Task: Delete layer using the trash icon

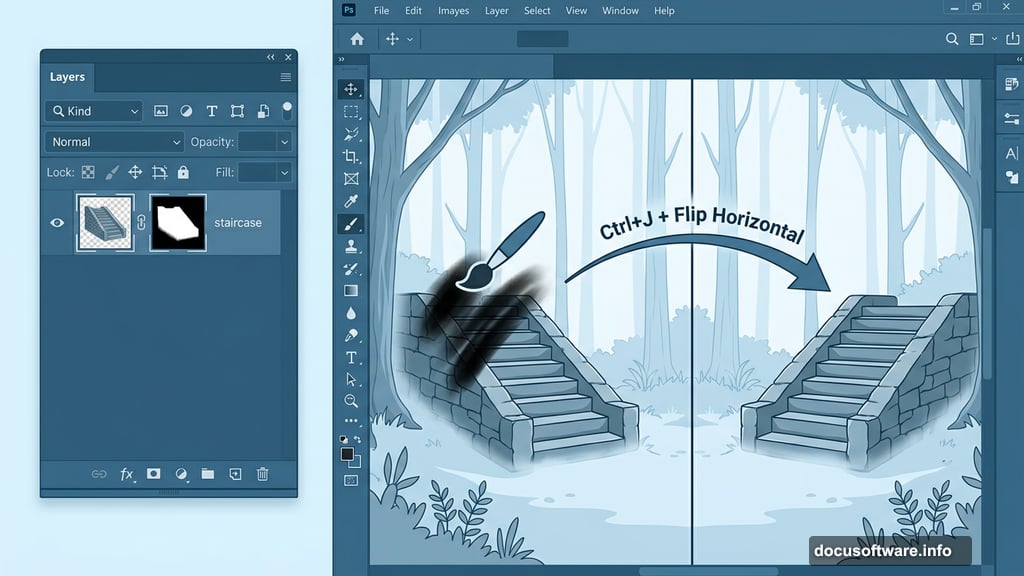Action: coord(262,475)
